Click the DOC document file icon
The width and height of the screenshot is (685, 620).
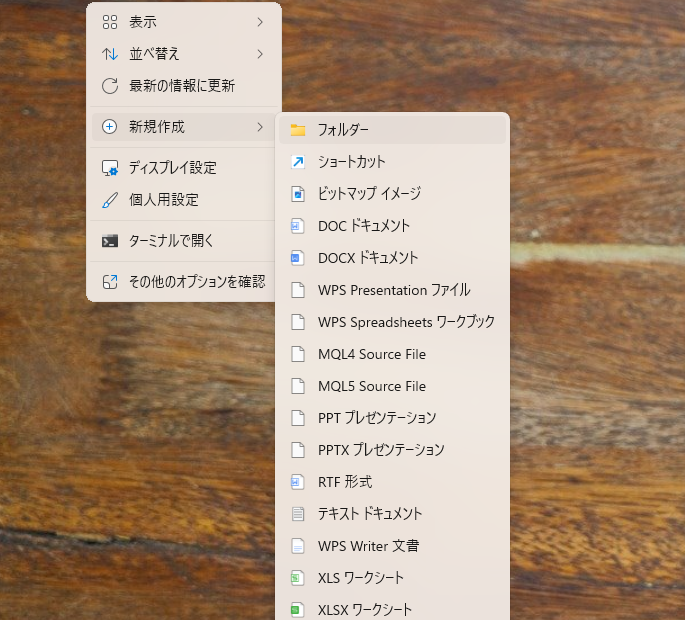click(x=298, y=226)
